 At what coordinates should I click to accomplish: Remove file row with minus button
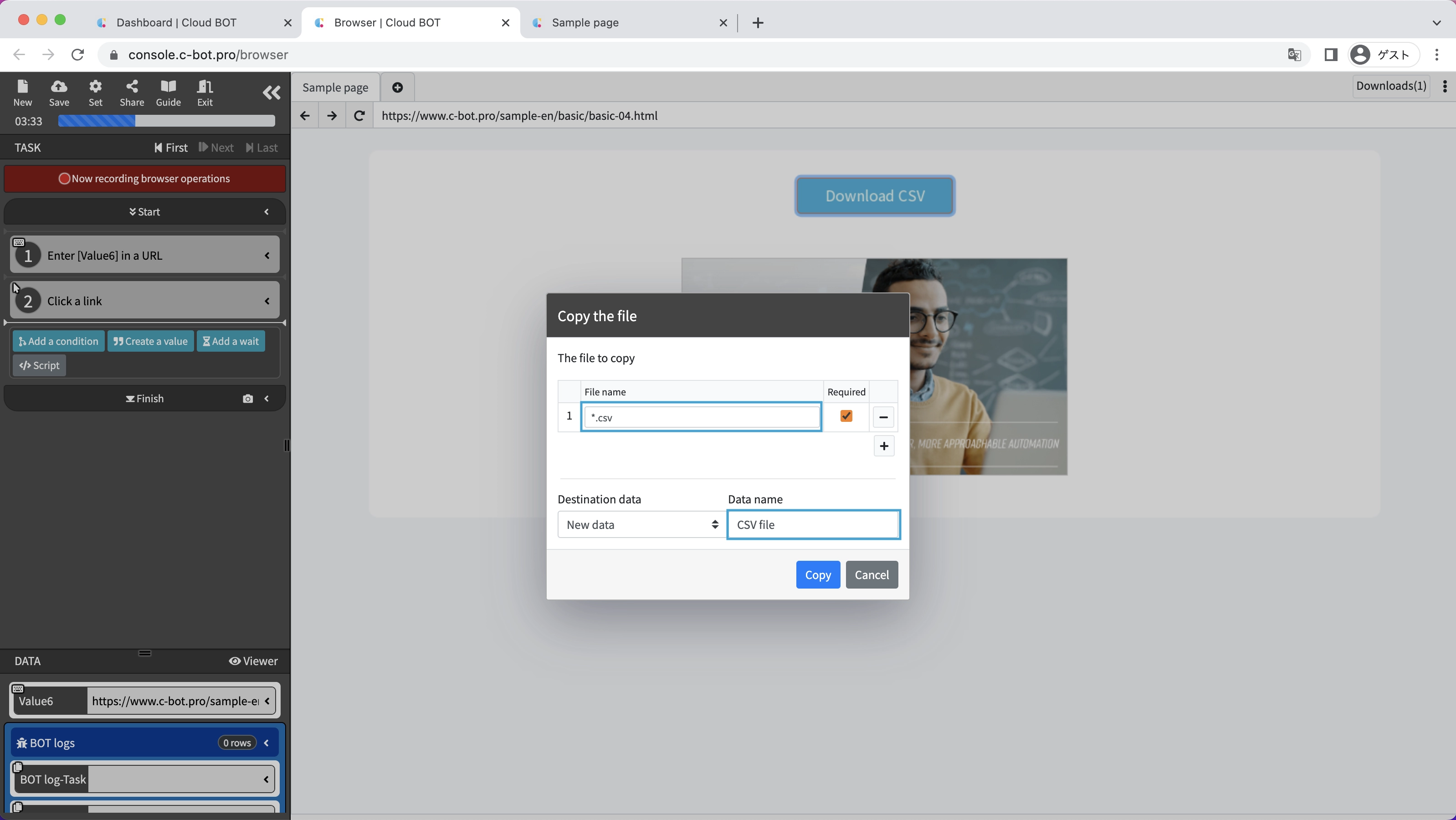883,417
